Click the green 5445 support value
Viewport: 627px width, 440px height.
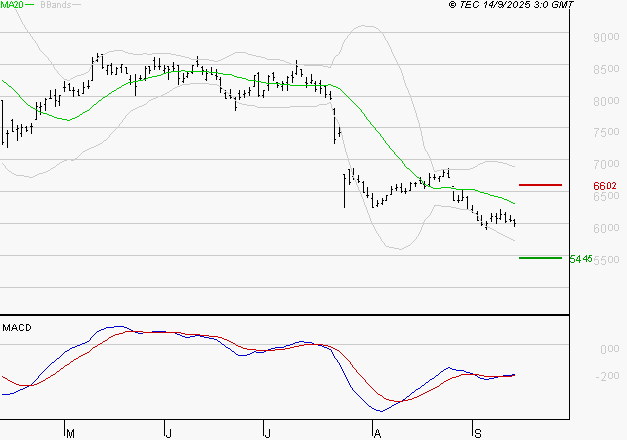(581, 259)
